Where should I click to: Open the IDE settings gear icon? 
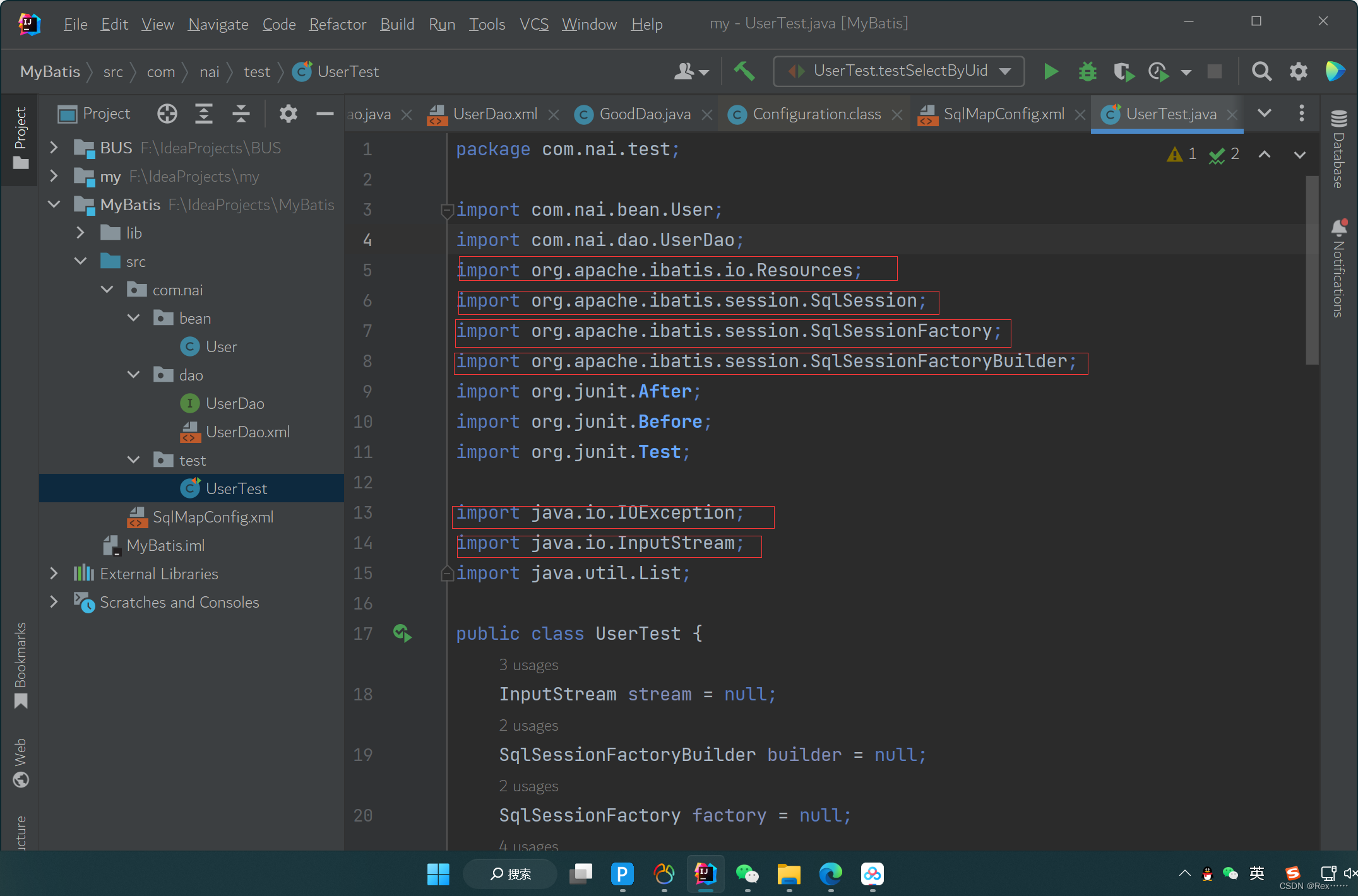1298,71
